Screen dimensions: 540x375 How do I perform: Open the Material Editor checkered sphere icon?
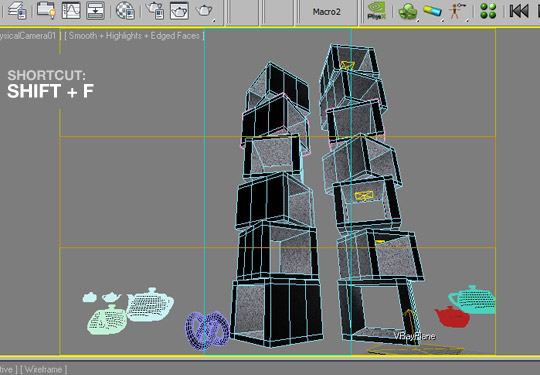point(125,10)
